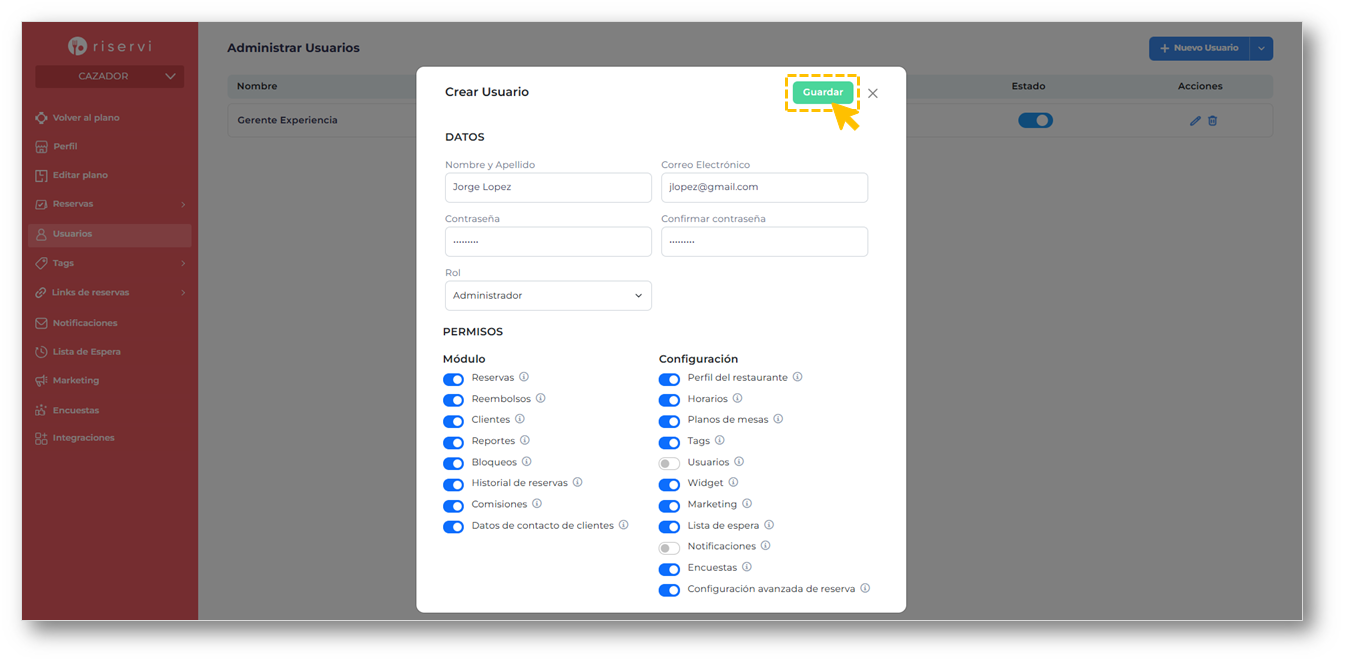Click the Correo Electrónico input field

[764, 187]
